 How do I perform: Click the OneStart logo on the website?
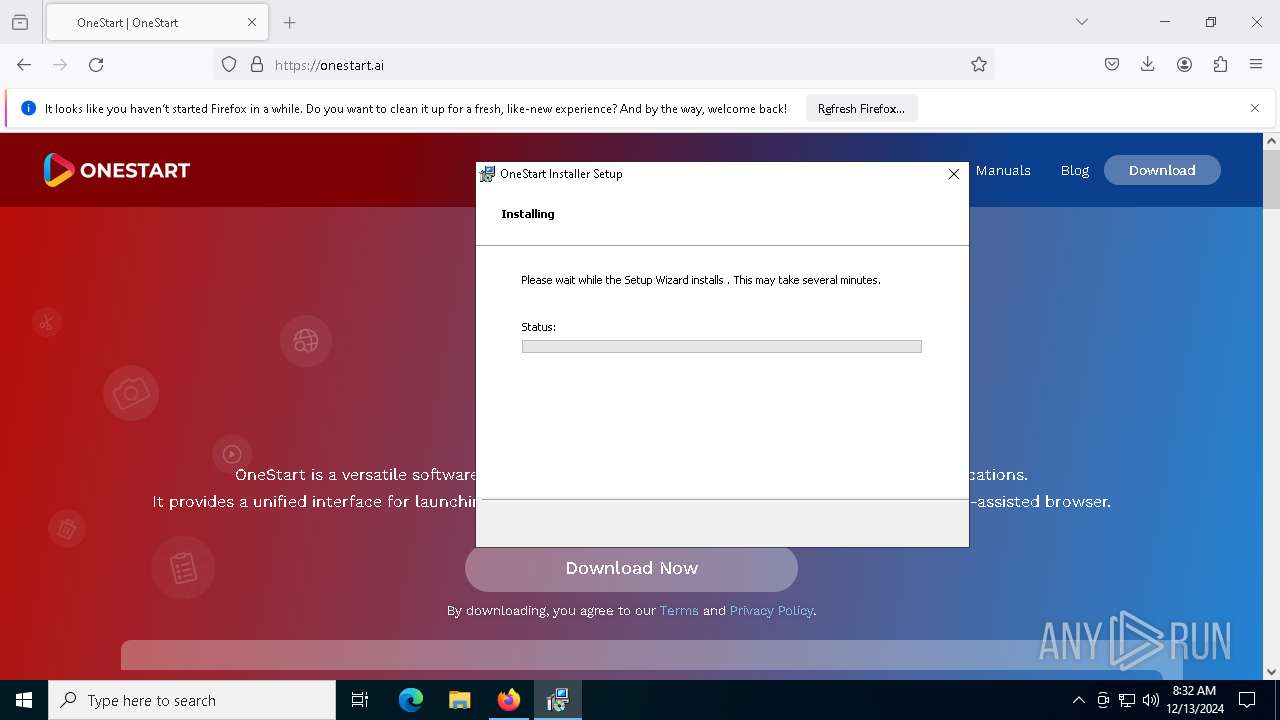pos(116,170)
